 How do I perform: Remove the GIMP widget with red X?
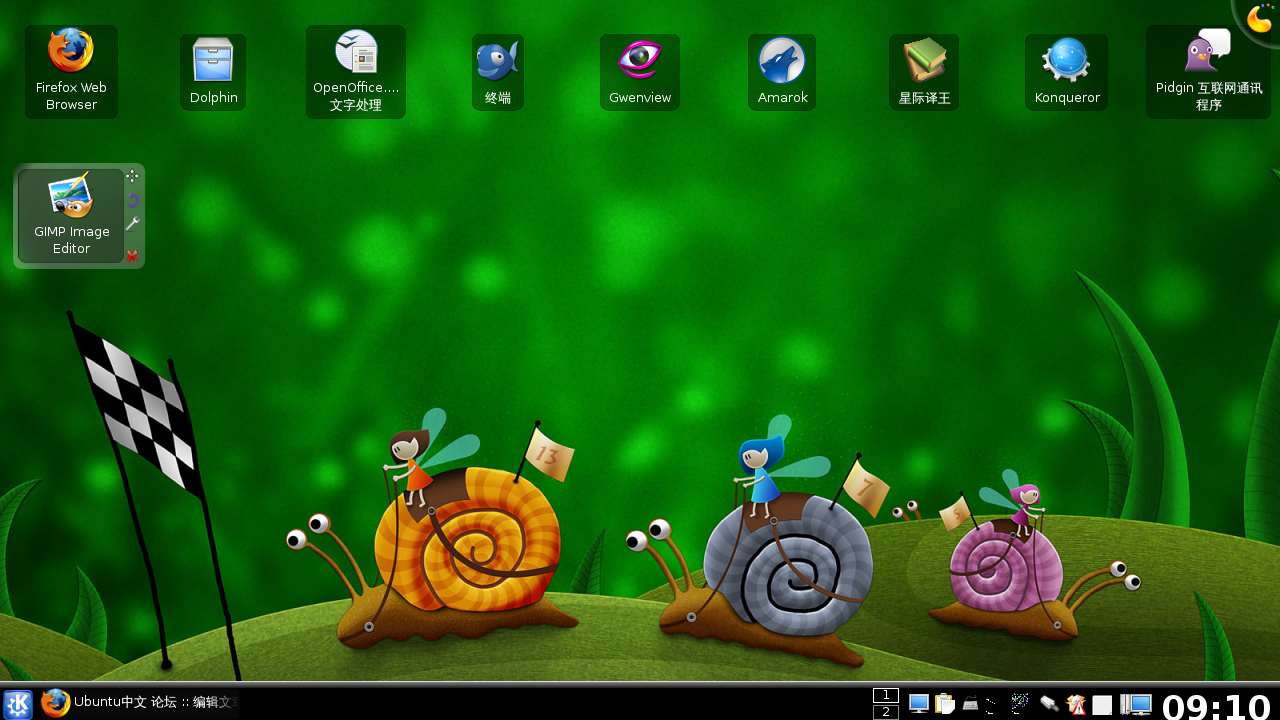point(132,256)
